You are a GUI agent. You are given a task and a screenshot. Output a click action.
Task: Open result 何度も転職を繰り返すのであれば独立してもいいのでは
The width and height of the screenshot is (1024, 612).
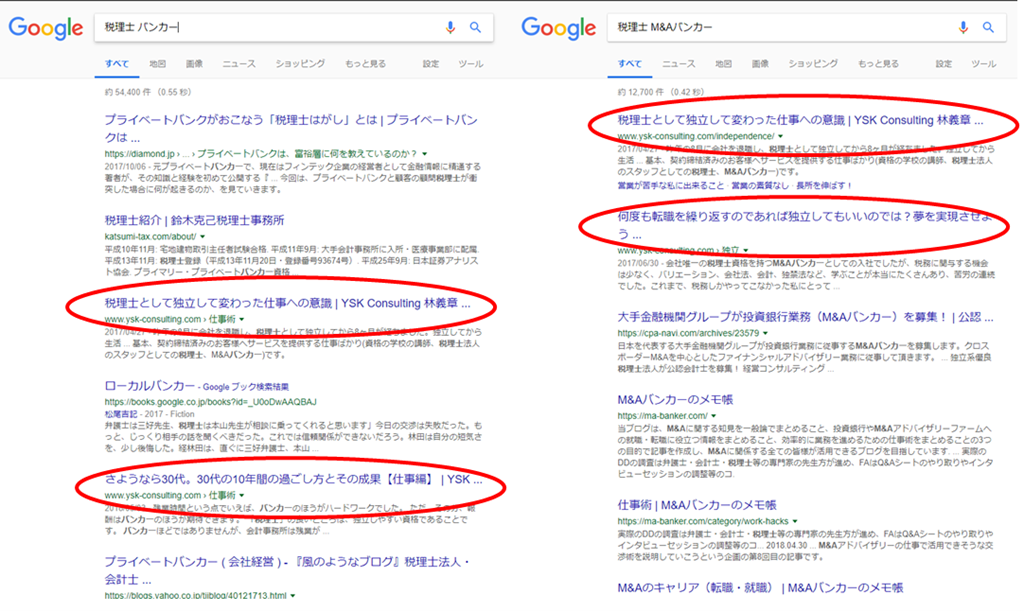tap(805, 225)
